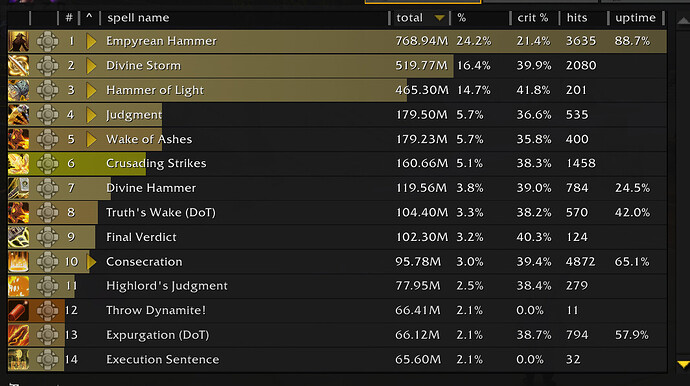This screenshot has width=690, height=386.
Task: Click the Wake of Ashes spell icon
Action: [x=18, y=140]
